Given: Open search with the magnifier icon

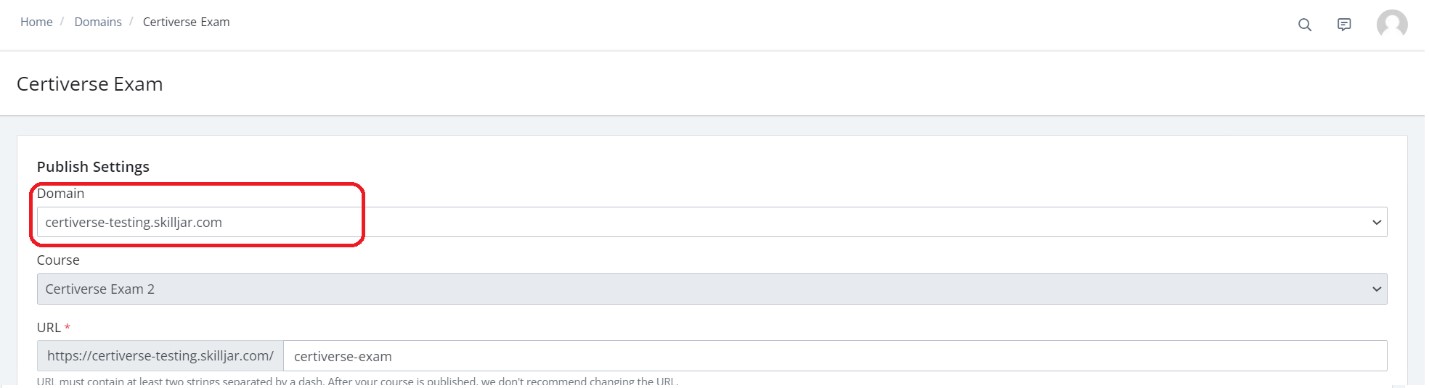Looking at the screenshot, I should point(1304,25).
